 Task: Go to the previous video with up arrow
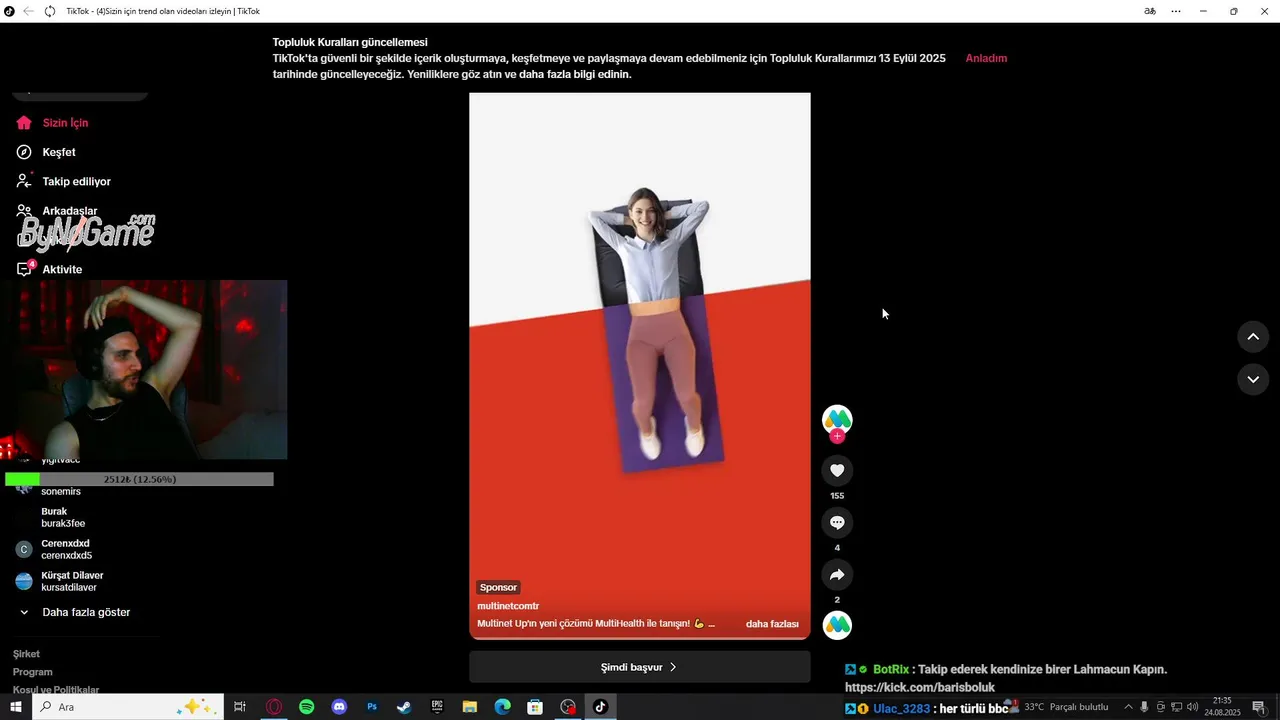click(1253, 337)
